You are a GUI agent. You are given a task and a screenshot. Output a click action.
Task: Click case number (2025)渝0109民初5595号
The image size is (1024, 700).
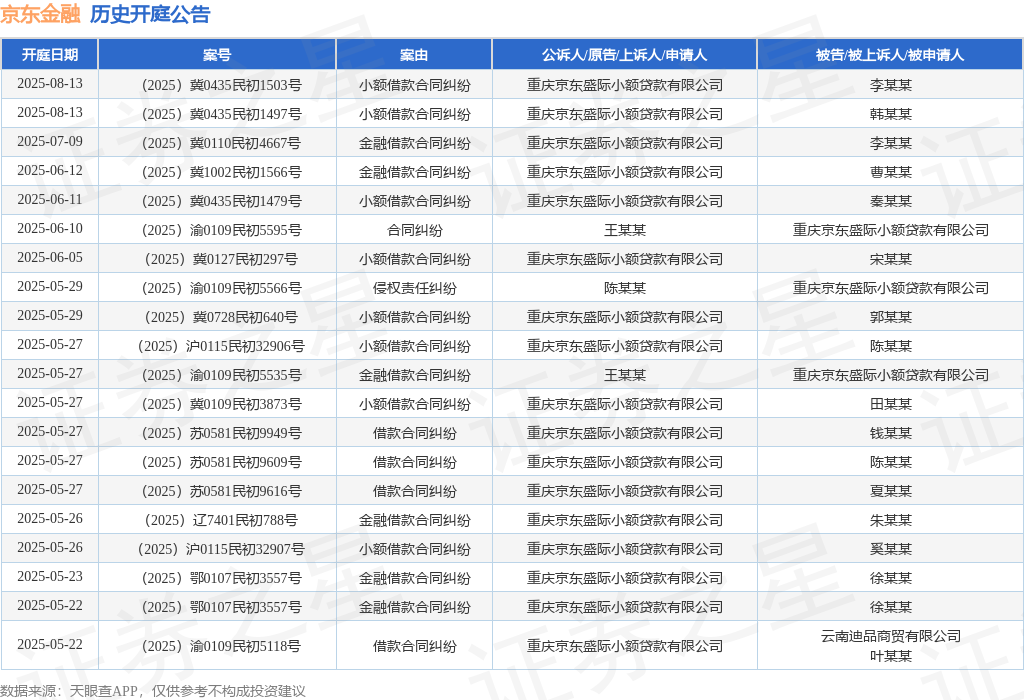pyautogui.click(x=221, y=230)
